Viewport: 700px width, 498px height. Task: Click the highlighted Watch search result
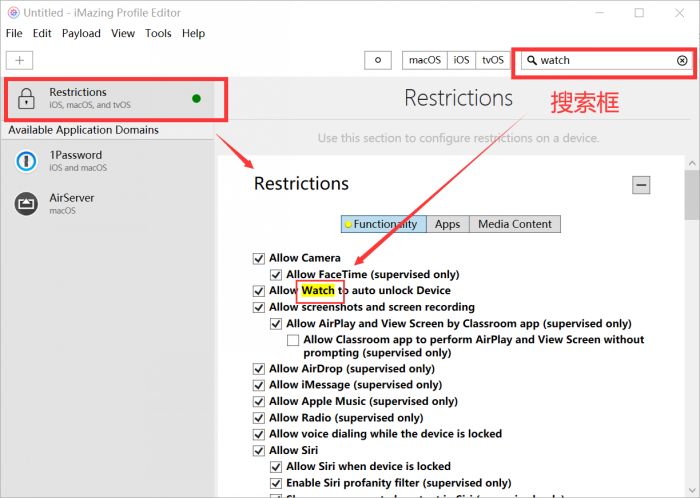pos(318,291)
